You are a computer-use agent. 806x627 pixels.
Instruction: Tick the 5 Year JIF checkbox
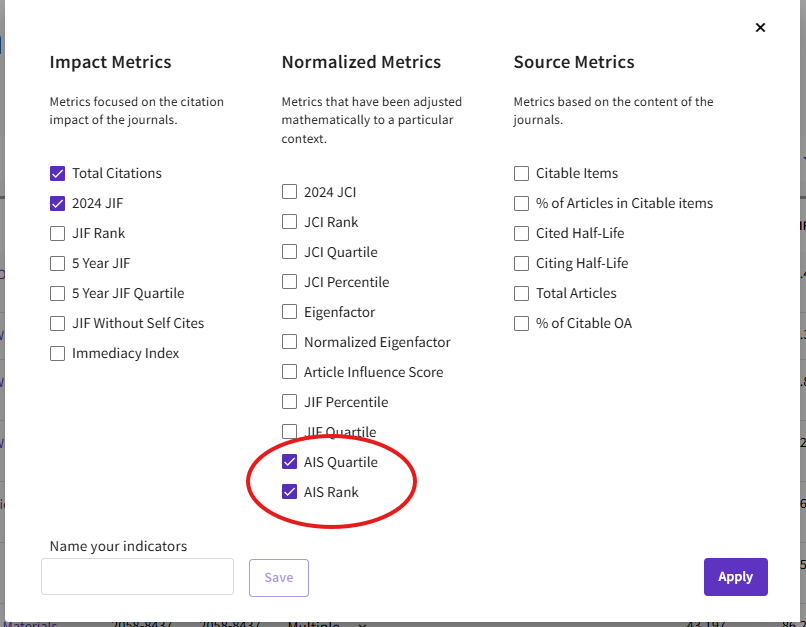58,263
